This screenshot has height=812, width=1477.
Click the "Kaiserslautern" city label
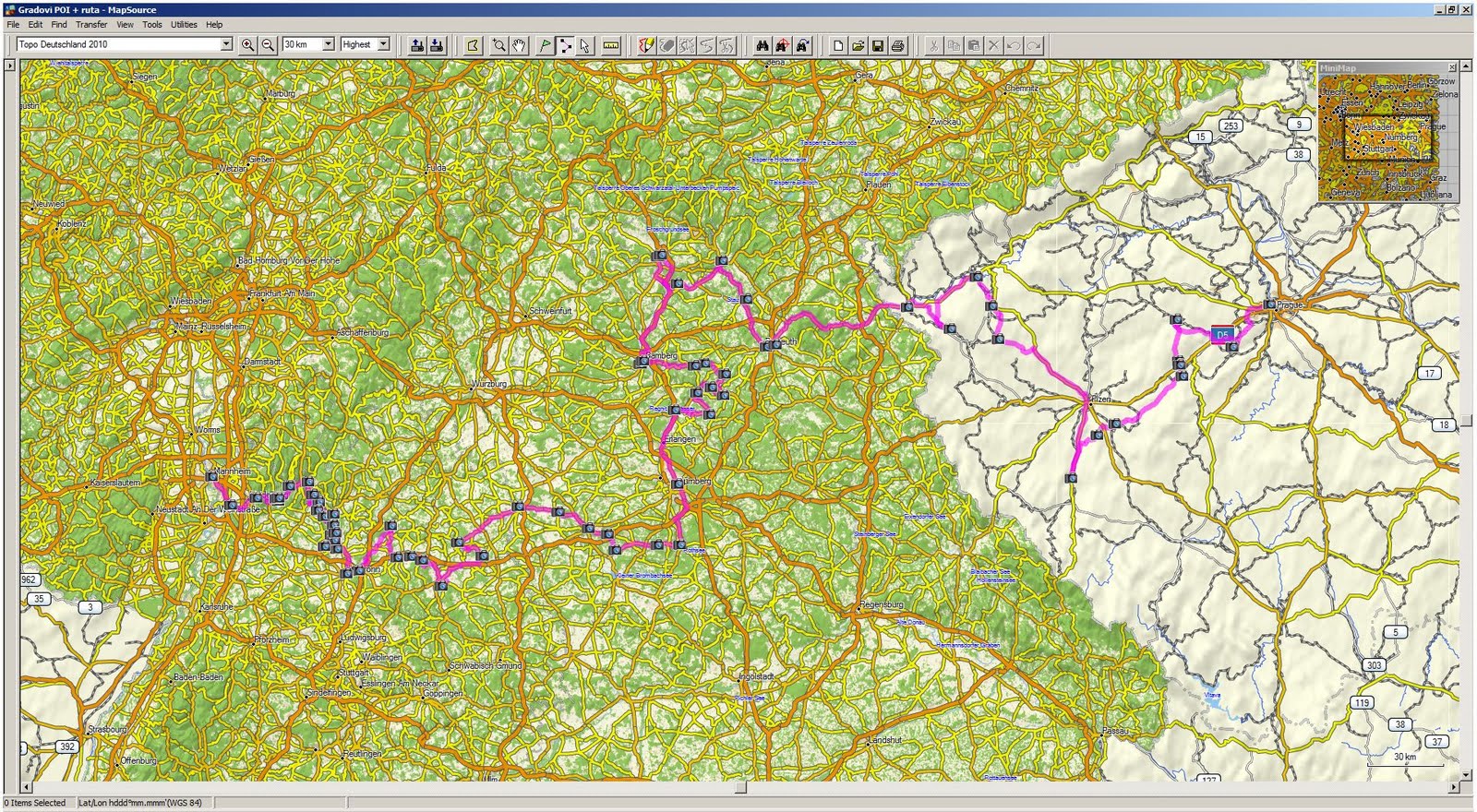coord(115,483)
